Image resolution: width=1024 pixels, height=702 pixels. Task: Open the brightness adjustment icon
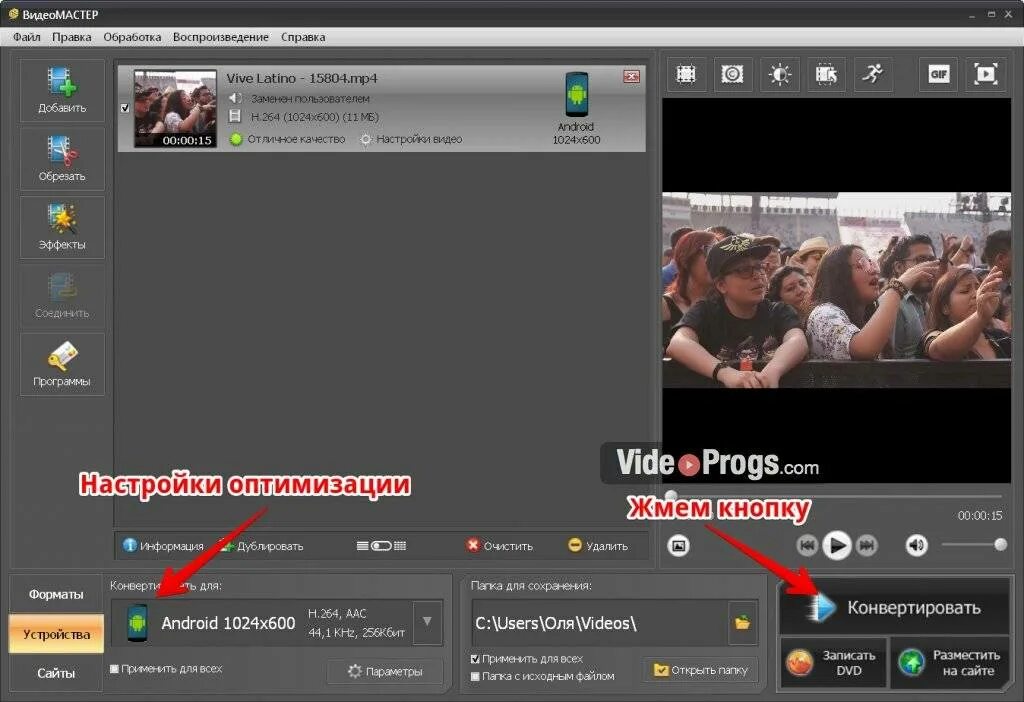tap(779, 74)
